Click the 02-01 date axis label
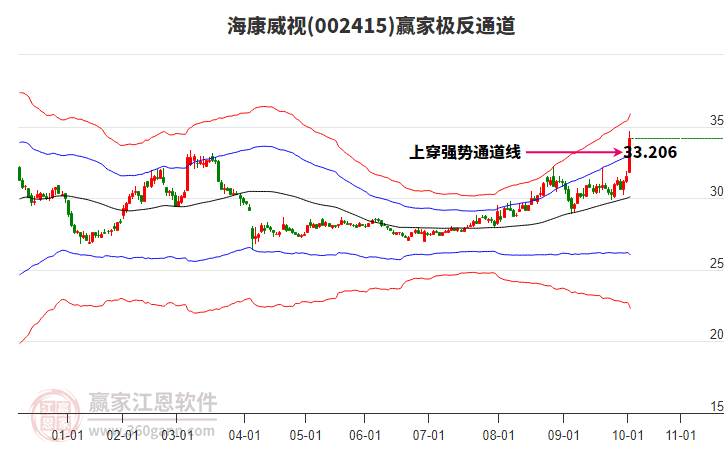The image size is (726, 450). [x=122, y=435]
